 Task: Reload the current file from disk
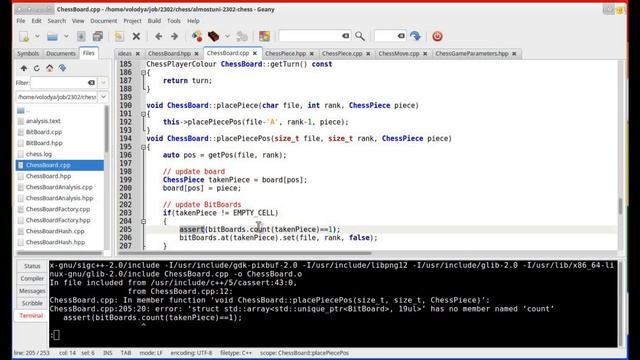tap(119, 36)
